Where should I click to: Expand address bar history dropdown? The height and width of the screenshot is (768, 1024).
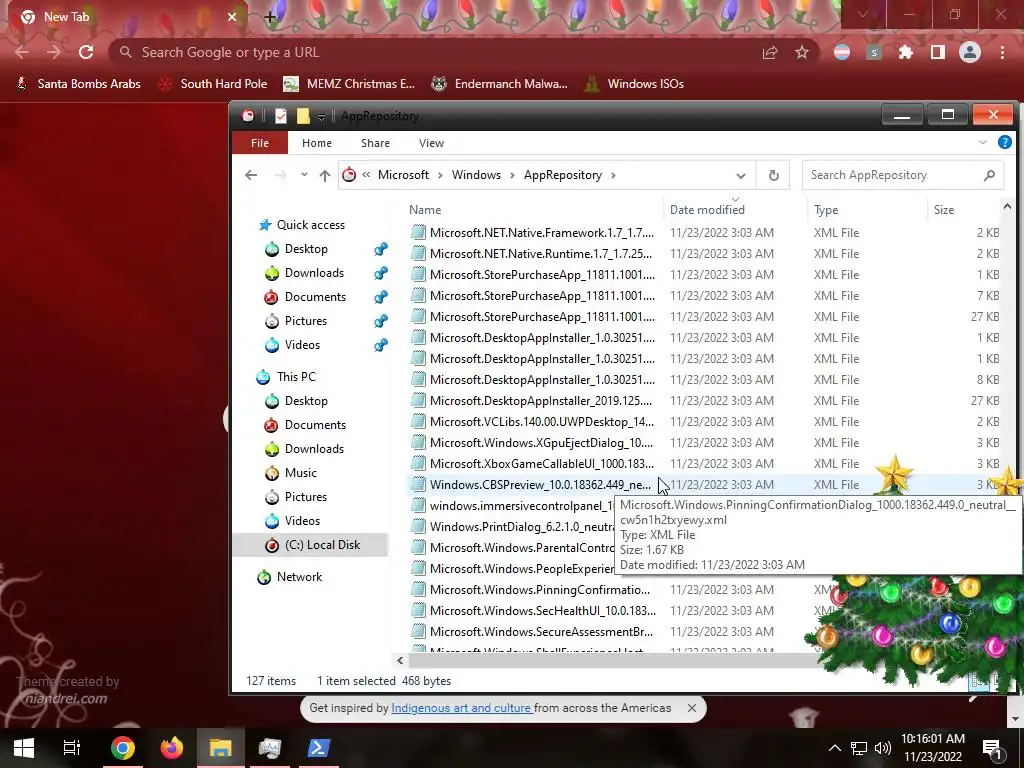pos(741,176)
